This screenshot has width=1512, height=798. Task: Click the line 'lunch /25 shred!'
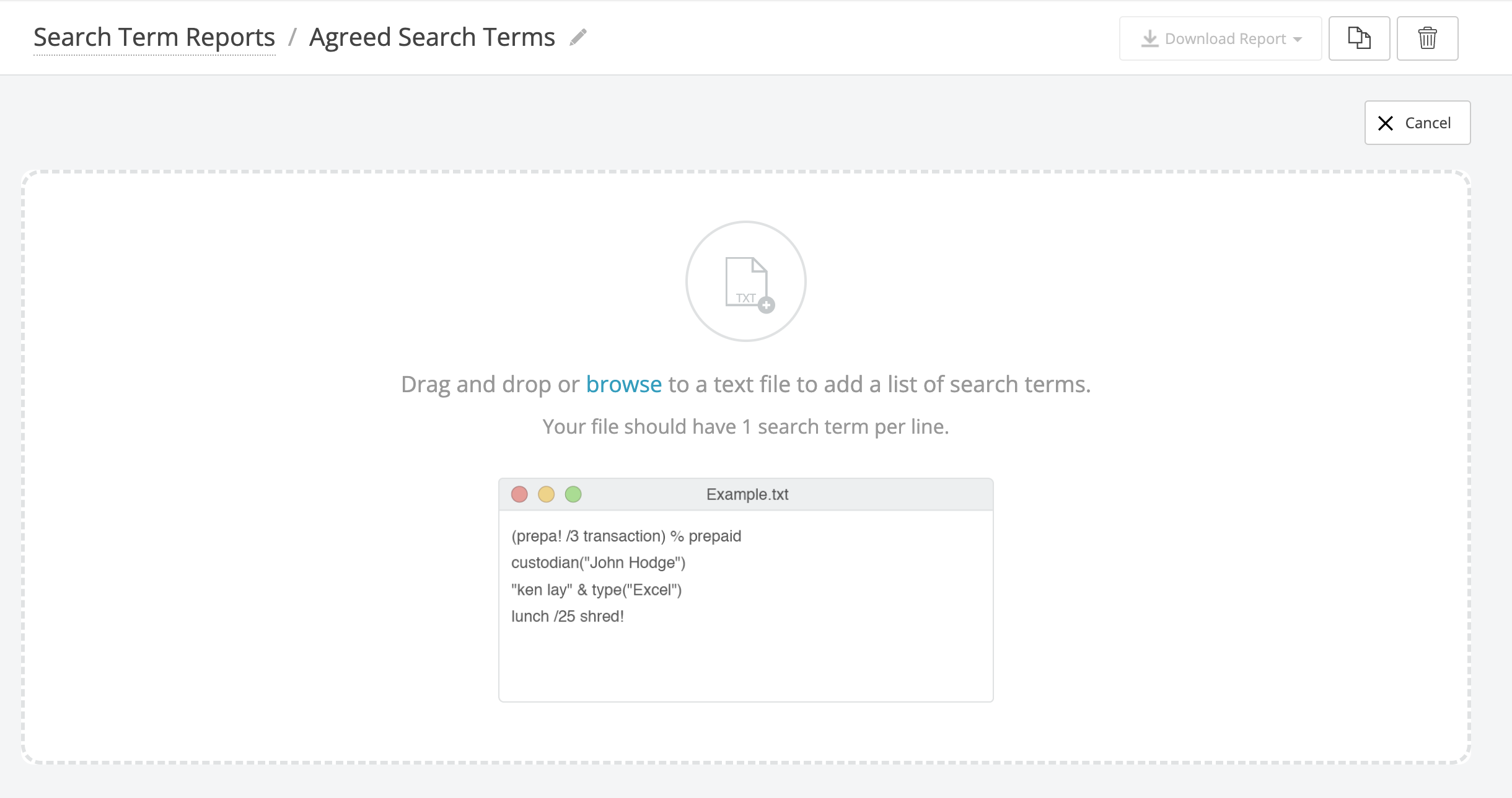(x=567, y=616)
